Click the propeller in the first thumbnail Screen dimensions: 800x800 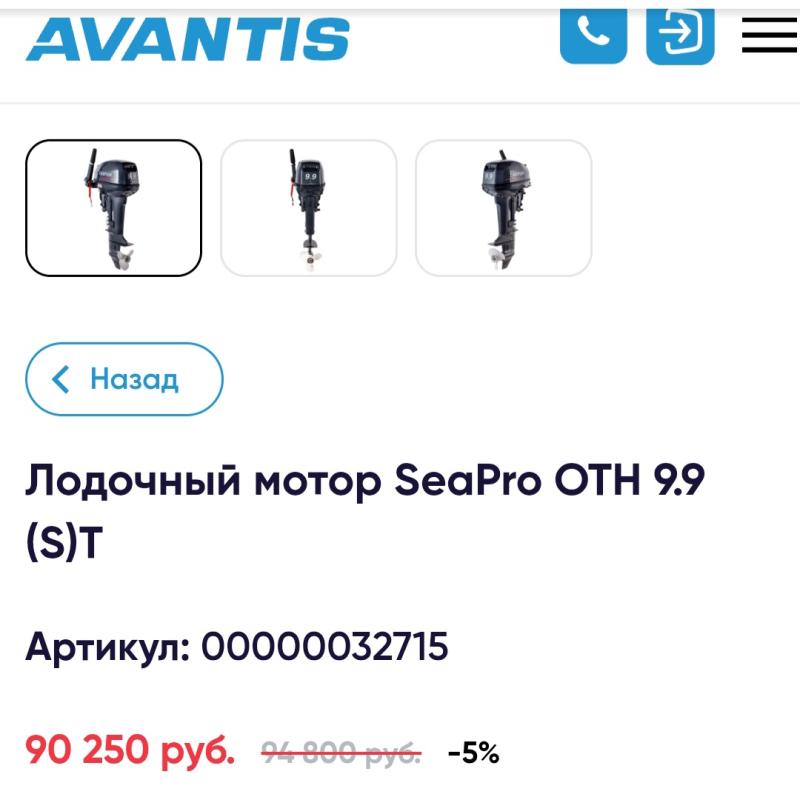(124, 259)
